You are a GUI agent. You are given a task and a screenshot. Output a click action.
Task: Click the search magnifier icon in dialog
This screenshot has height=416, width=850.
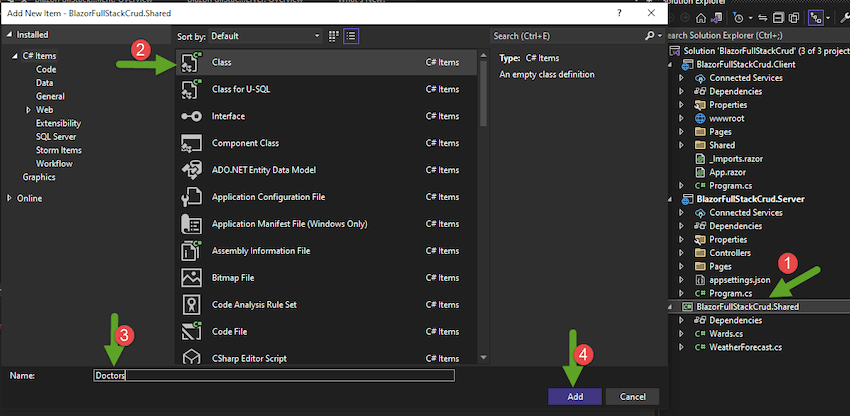(x=649, y=36)
